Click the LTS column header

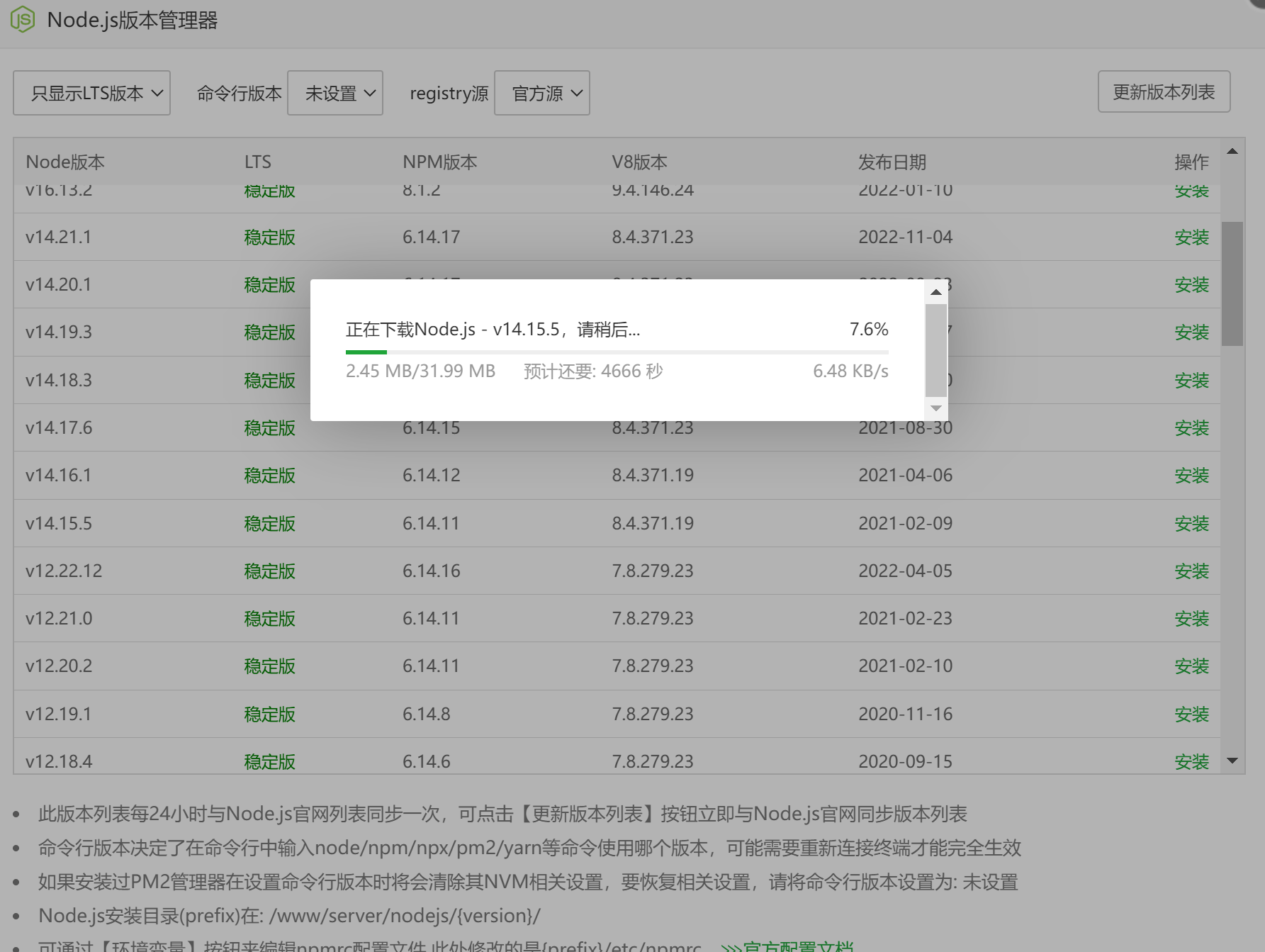[258, 162]
